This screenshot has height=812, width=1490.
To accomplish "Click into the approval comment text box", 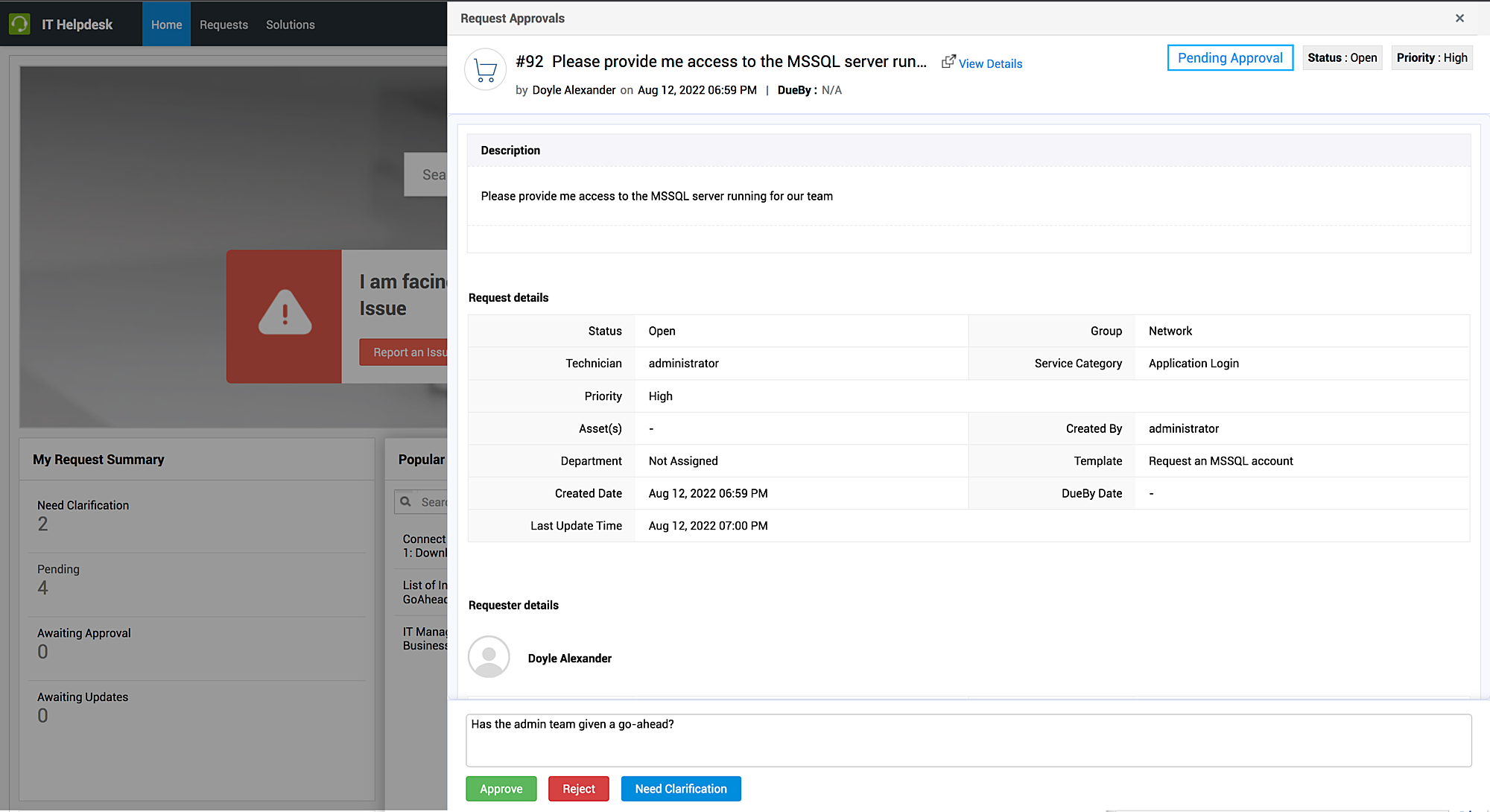I will (968, 740).
